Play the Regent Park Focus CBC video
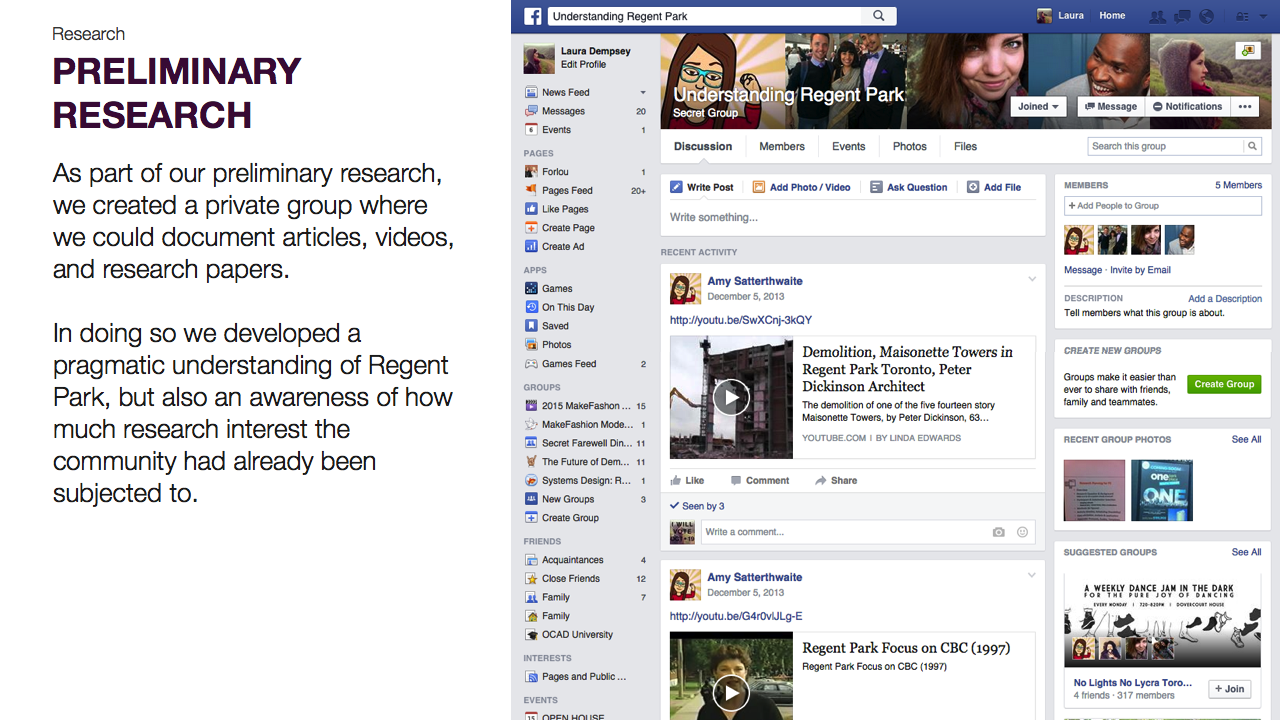Viewport: 1280px width, 720px height. (731, 692)
